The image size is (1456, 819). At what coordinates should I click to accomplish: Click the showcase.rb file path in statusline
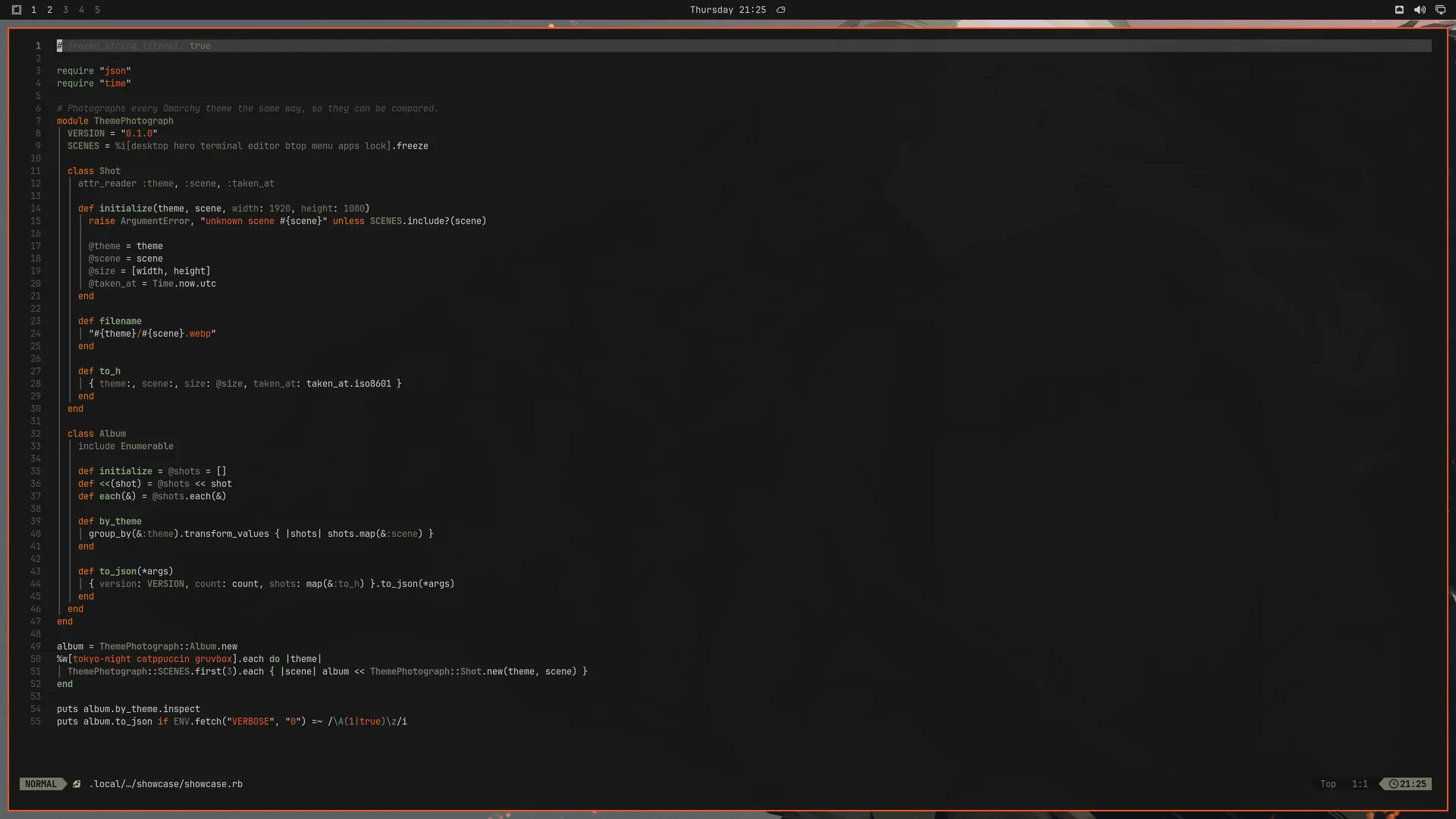166,784
